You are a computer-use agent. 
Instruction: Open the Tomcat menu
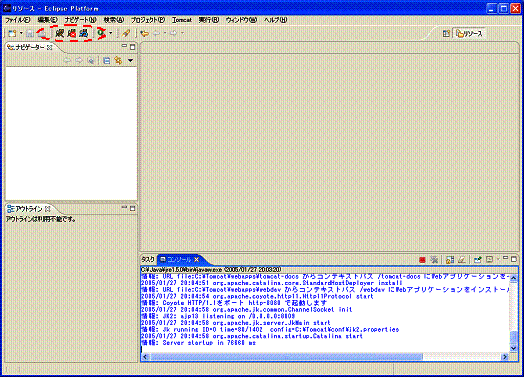[181, 20]
